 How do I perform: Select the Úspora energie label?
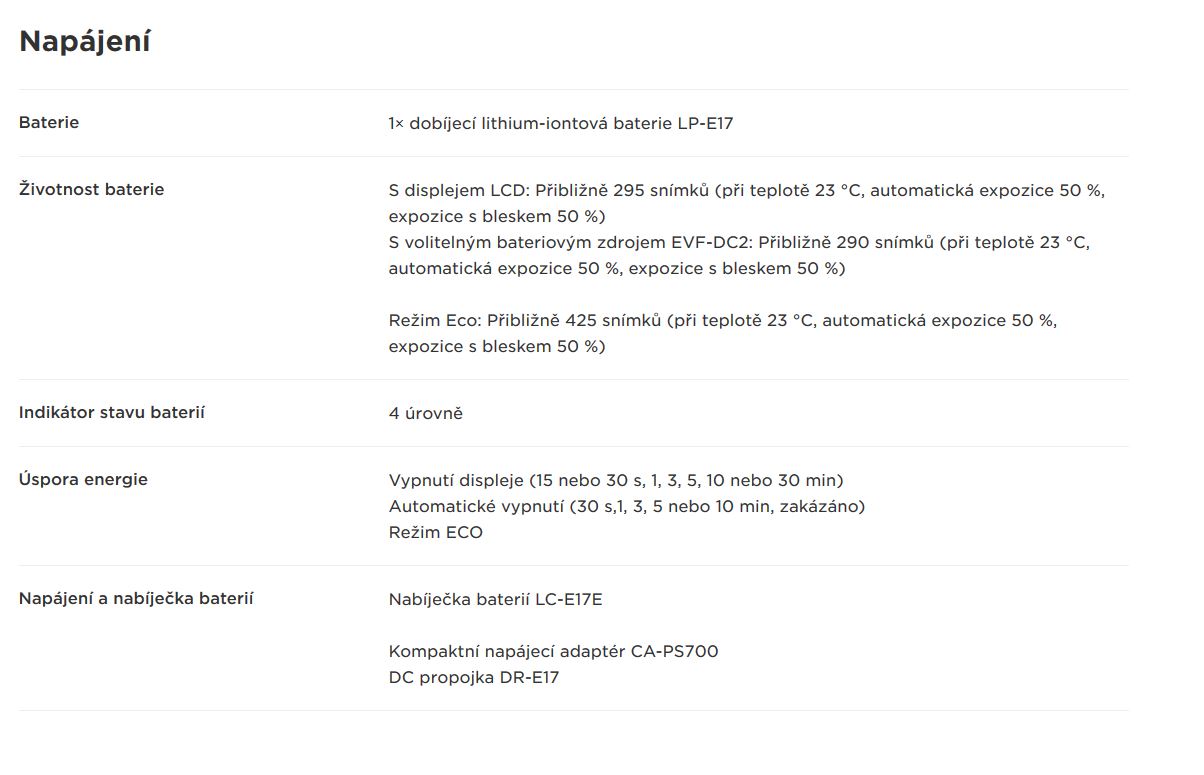83,479
